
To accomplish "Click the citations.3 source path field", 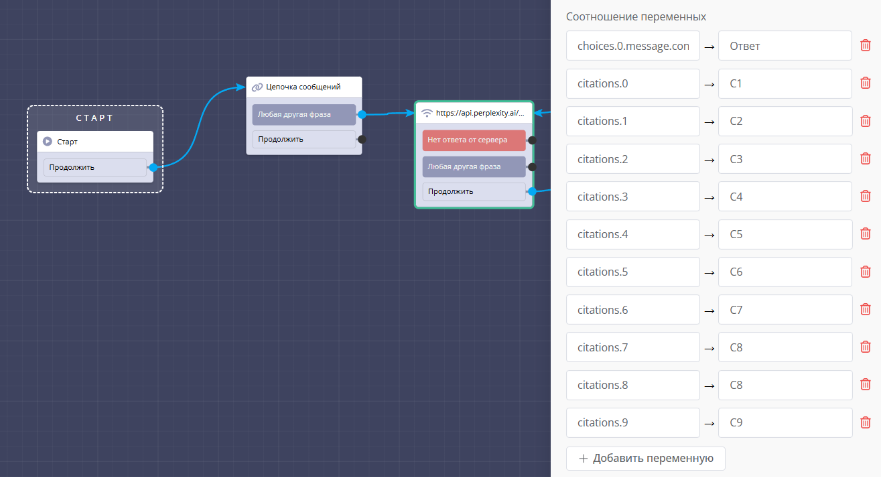I will 632,197.
